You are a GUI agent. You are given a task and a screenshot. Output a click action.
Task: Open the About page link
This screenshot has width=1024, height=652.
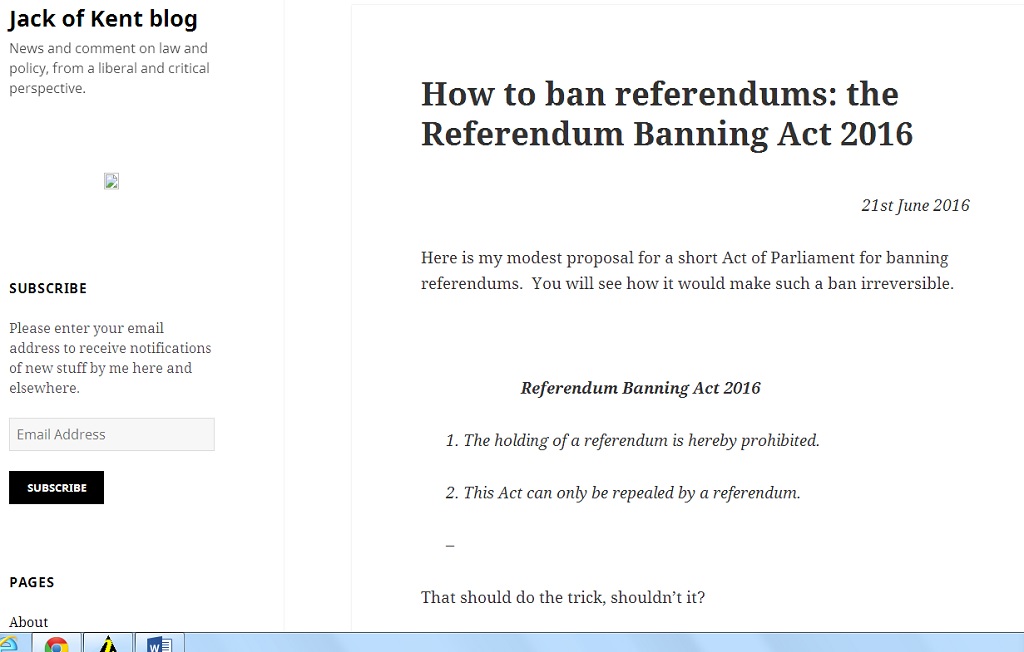(29, 622)
